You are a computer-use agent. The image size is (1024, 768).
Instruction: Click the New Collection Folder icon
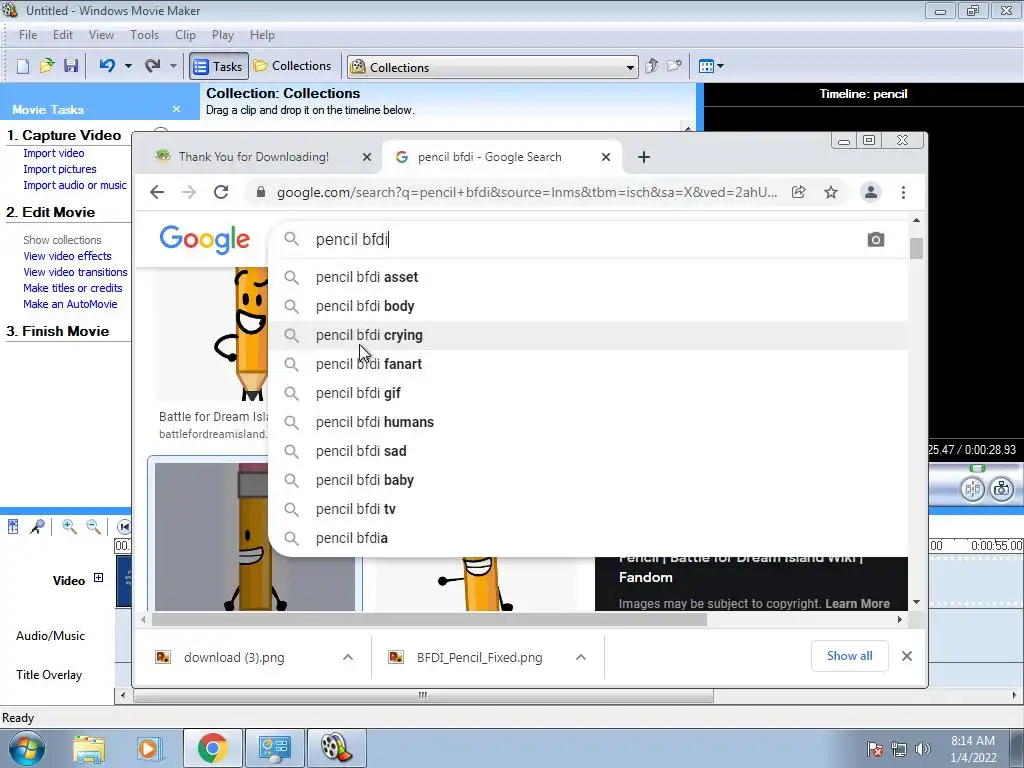pyautogui.click(x=674, y=66)
